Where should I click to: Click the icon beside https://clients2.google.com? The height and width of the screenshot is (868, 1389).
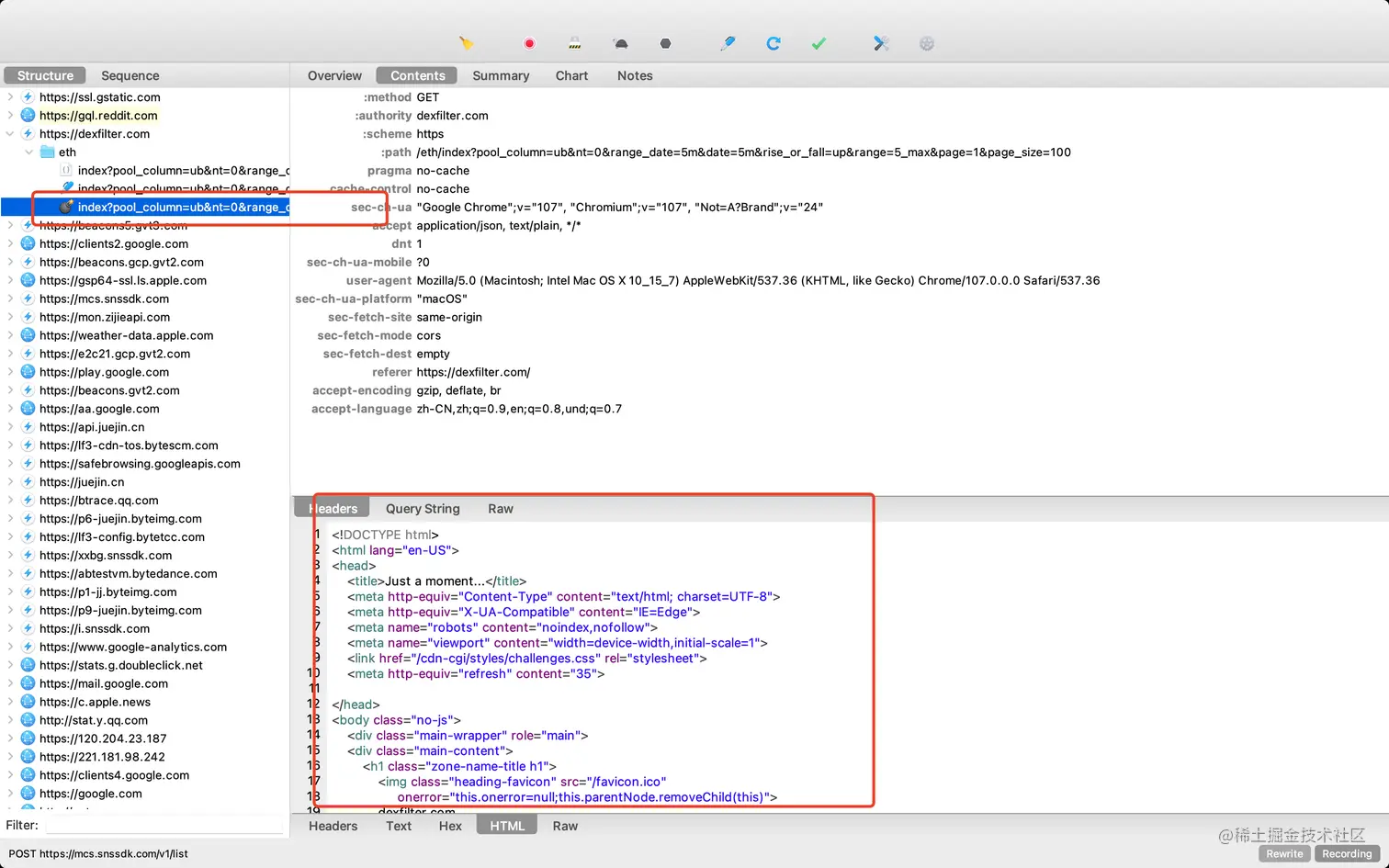click(x=28, y=244)
